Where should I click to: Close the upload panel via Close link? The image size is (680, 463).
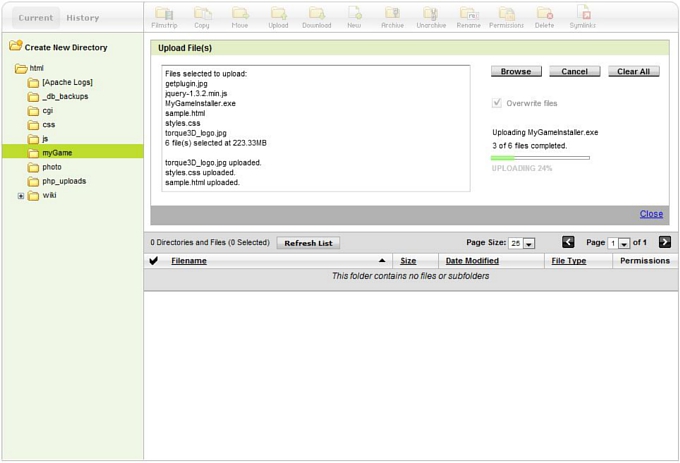(x=651, y=214)
